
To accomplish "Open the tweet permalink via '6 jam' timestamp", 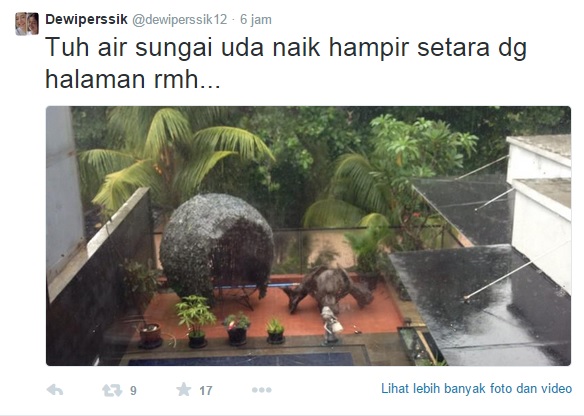I will (x=256, y=19).
